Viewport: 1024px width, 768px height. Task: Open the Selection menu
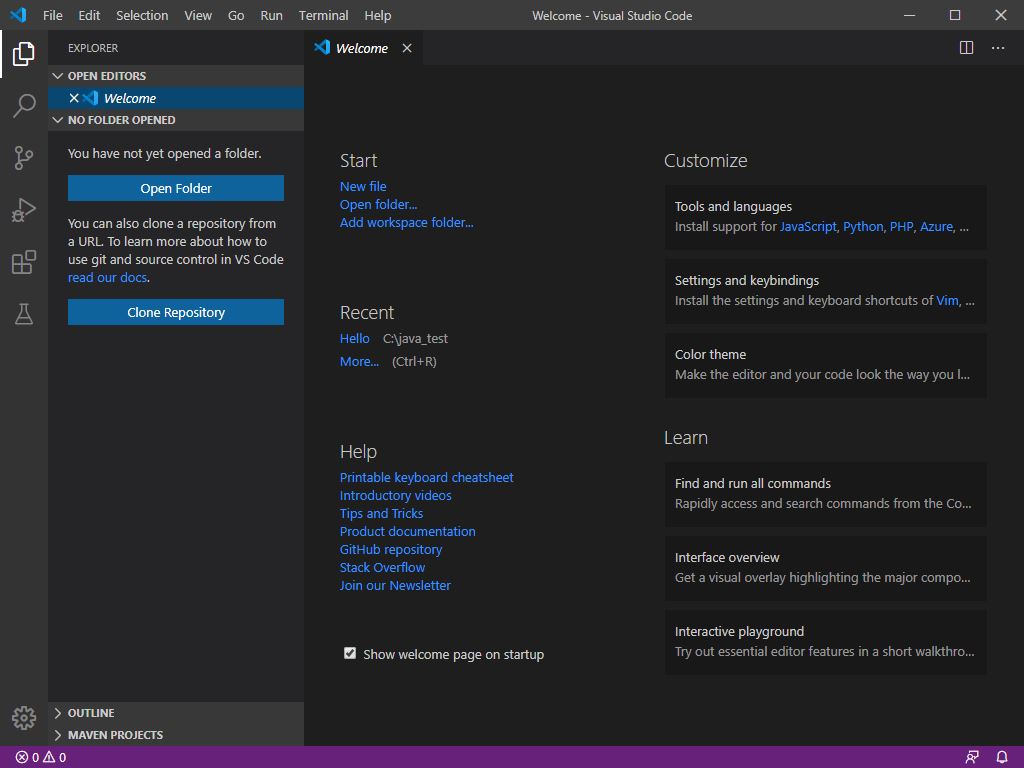(142, 15)
